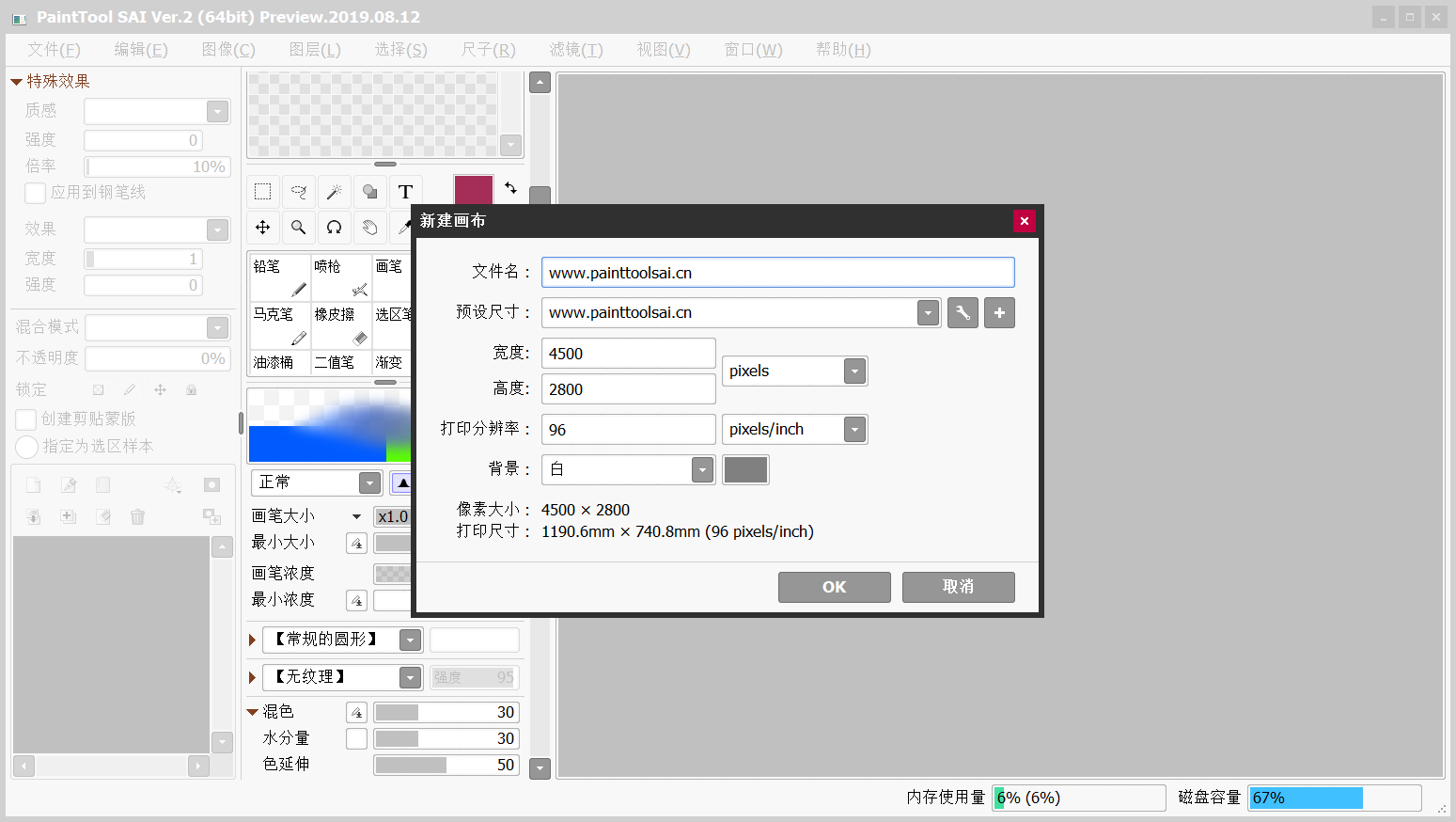
Task: Select the text (T) tool
Action: [405, 192]
